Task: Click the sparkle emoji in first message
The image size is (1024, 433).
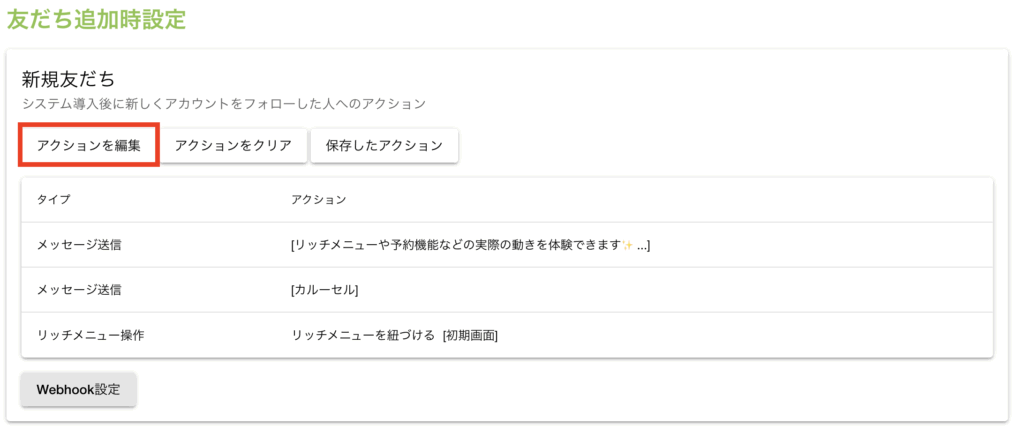Action: (x=629, y=245)
